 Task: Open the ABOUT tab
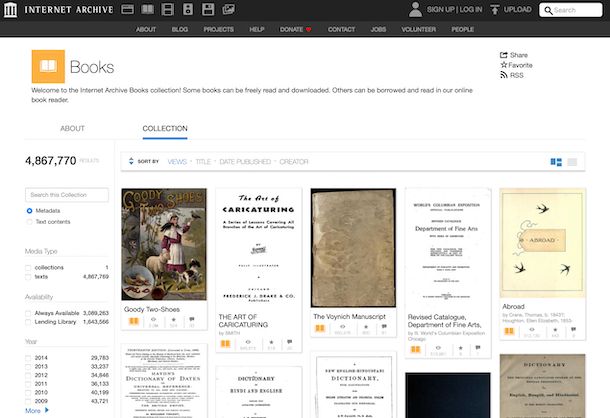pyautogui.click(x=72, y=128)
